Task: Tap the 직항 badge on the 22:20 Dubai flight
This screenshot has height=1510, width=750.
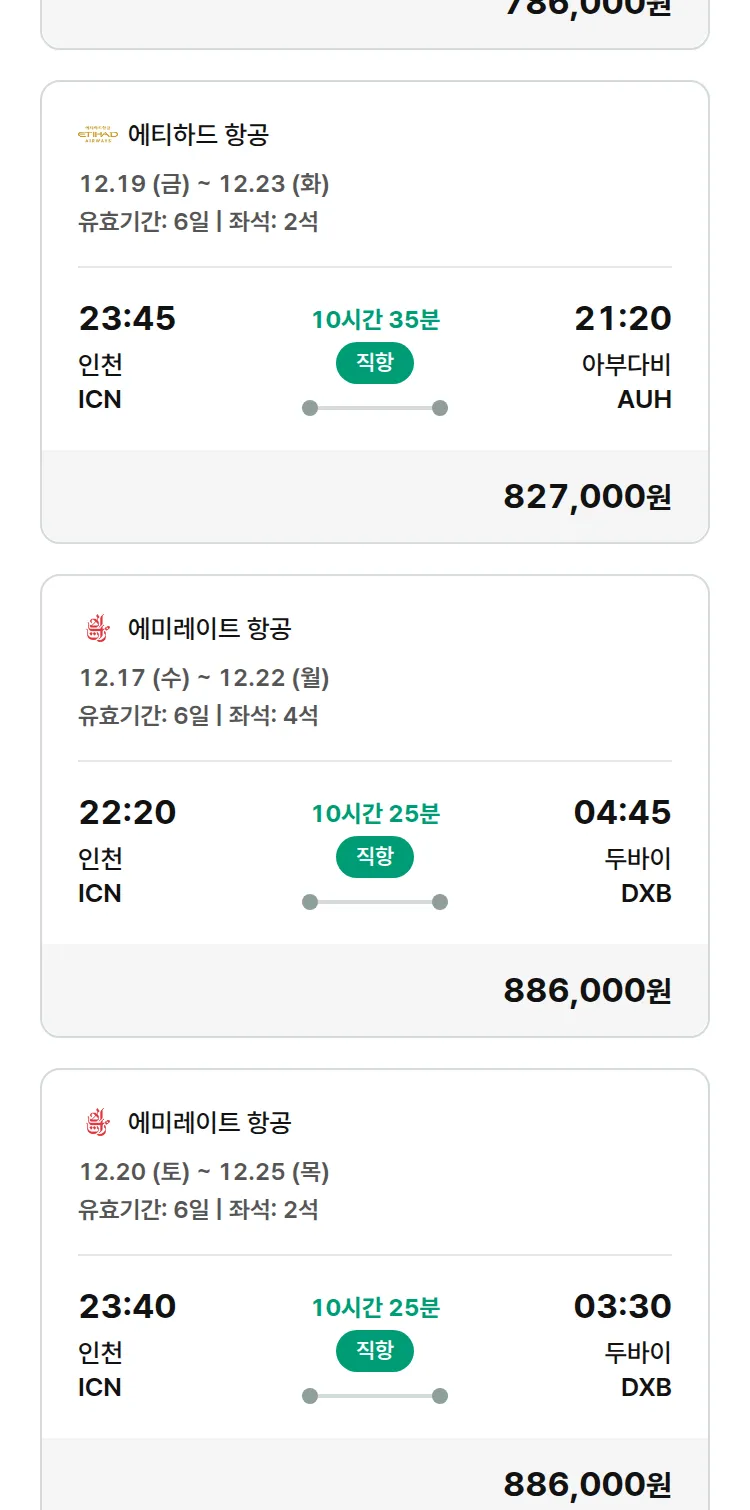Action: pyautogui.click(x=375, y=857)
